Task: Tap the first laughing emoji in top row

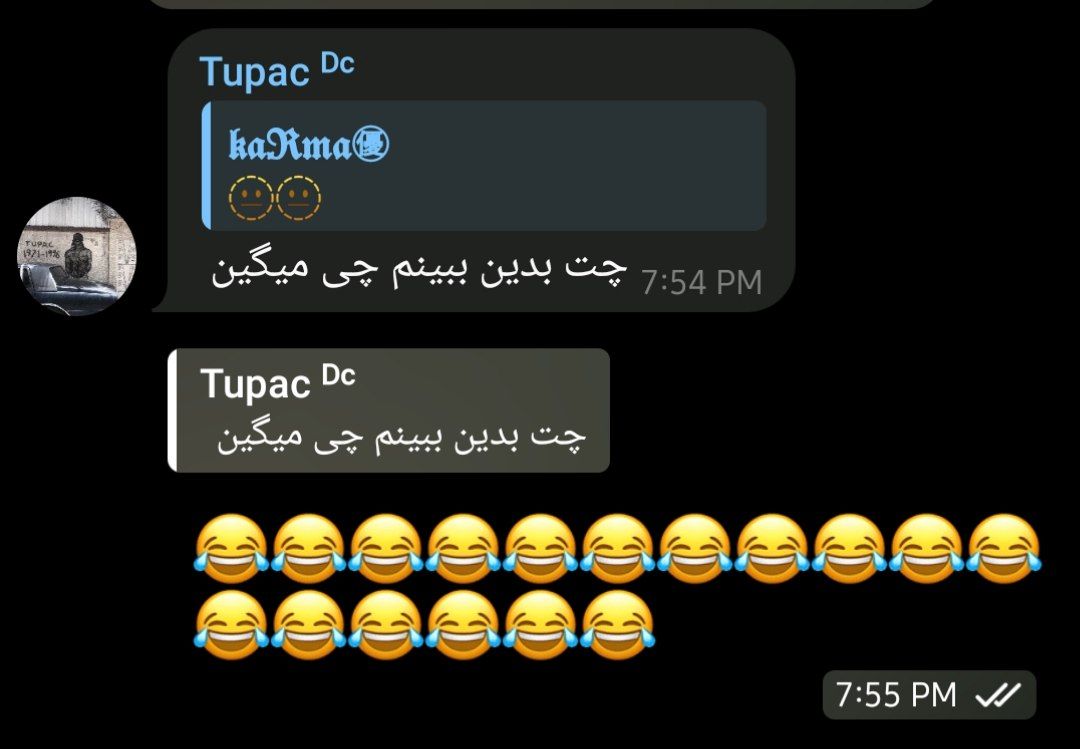Action: (231, 548)
